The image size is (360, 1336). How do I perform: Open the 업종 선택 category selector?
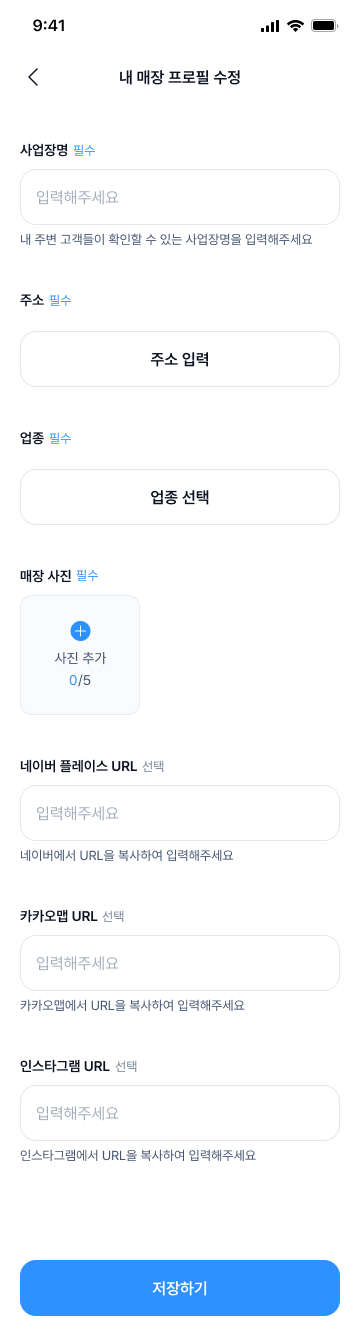[180, 497]
